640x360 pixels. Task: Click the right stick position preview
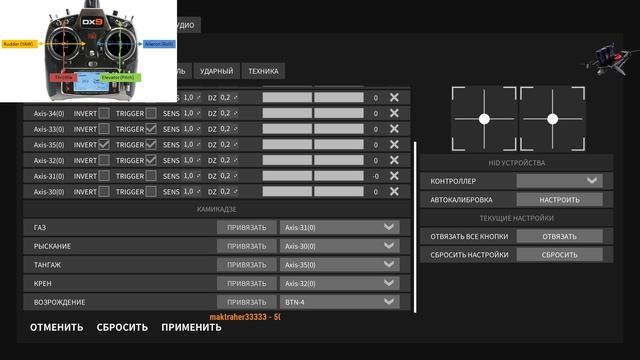point(552,119)
